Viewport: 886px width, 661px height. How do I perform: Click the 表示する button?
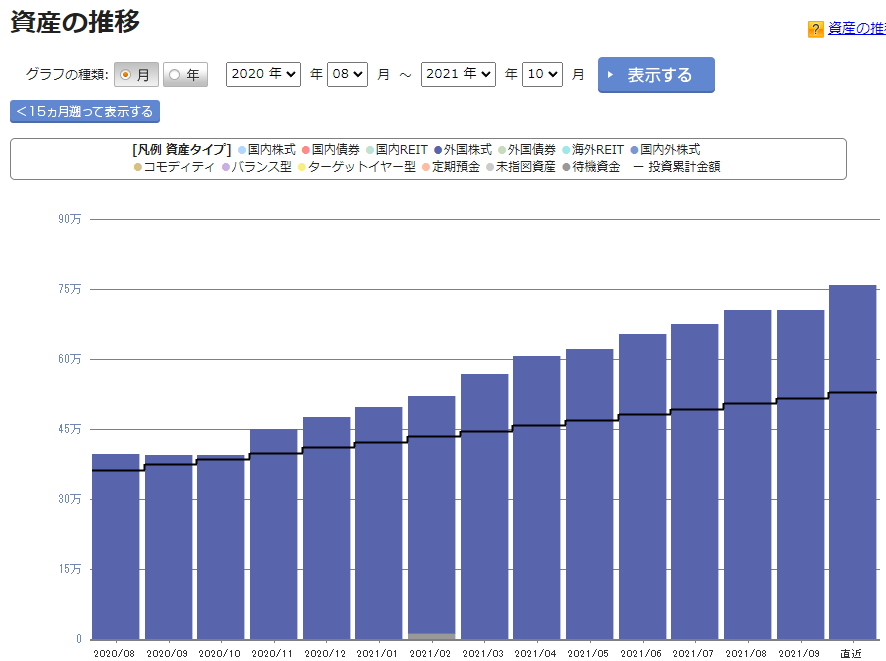[x=656, y=75]
